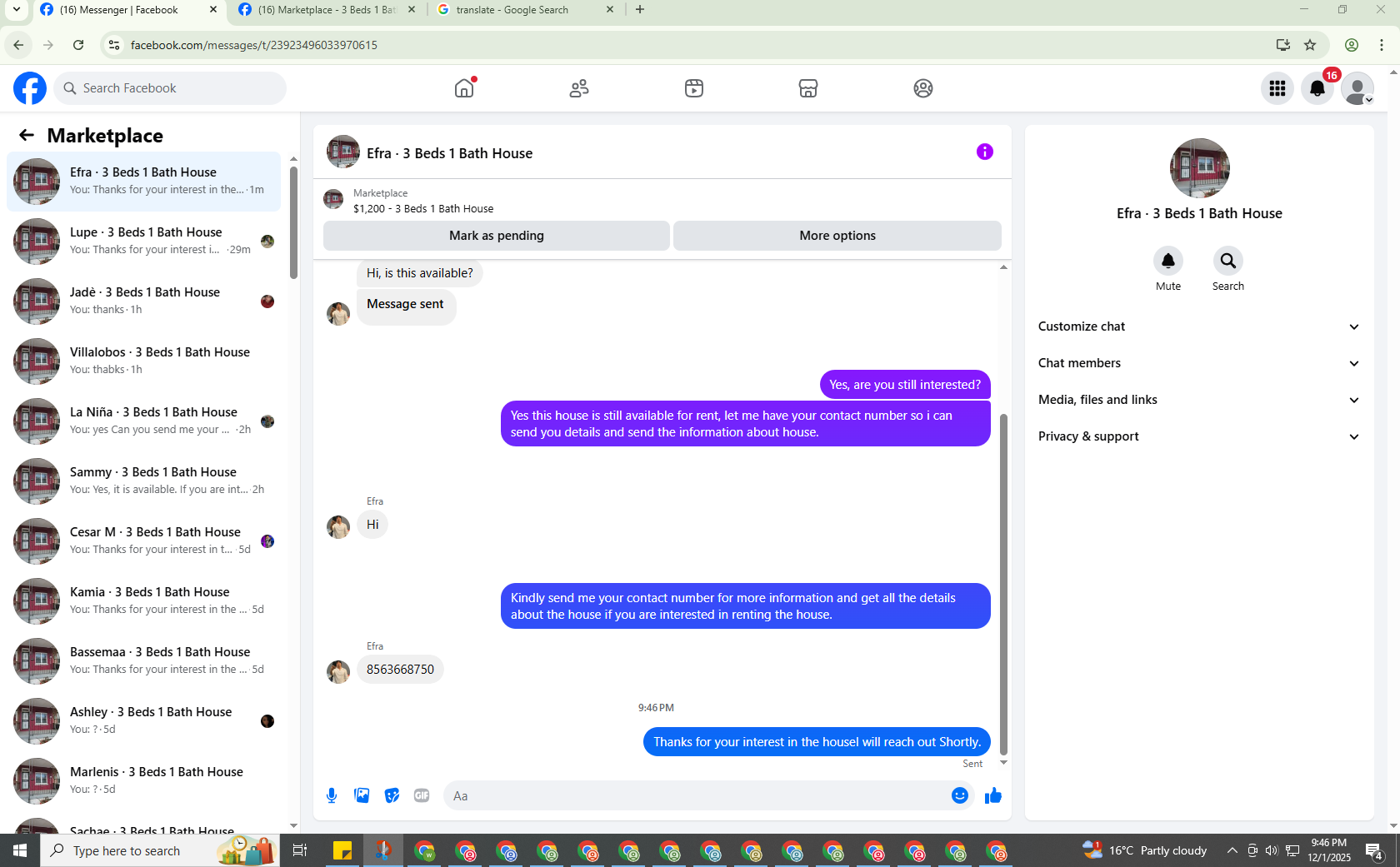Open the Bassemaa conversation
The image size is (1400, 867).
tap(144, 660)
